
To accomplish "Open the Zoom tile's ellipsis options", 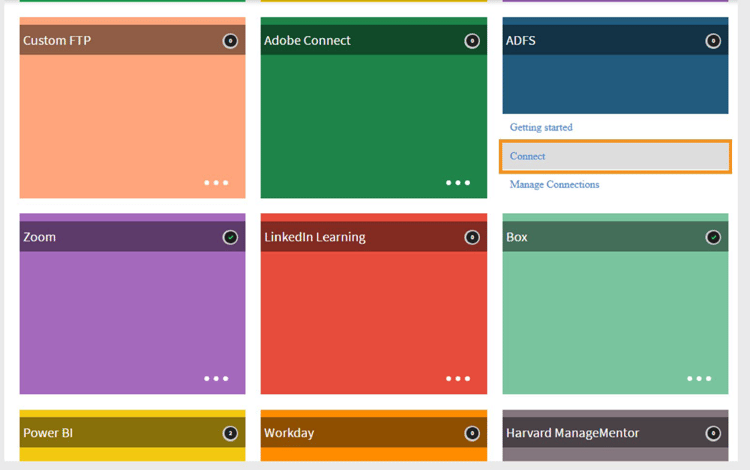I will (216, 379).
